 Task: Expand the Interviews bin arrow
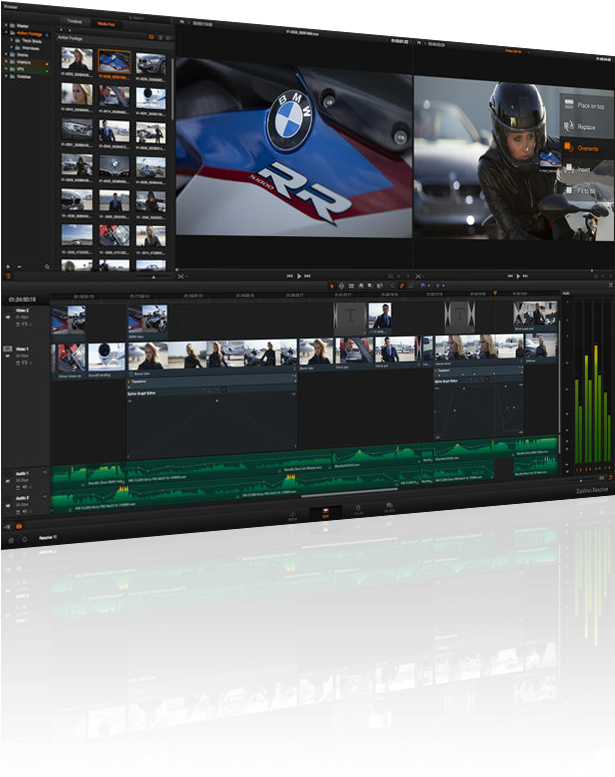[x=11, y=47]
